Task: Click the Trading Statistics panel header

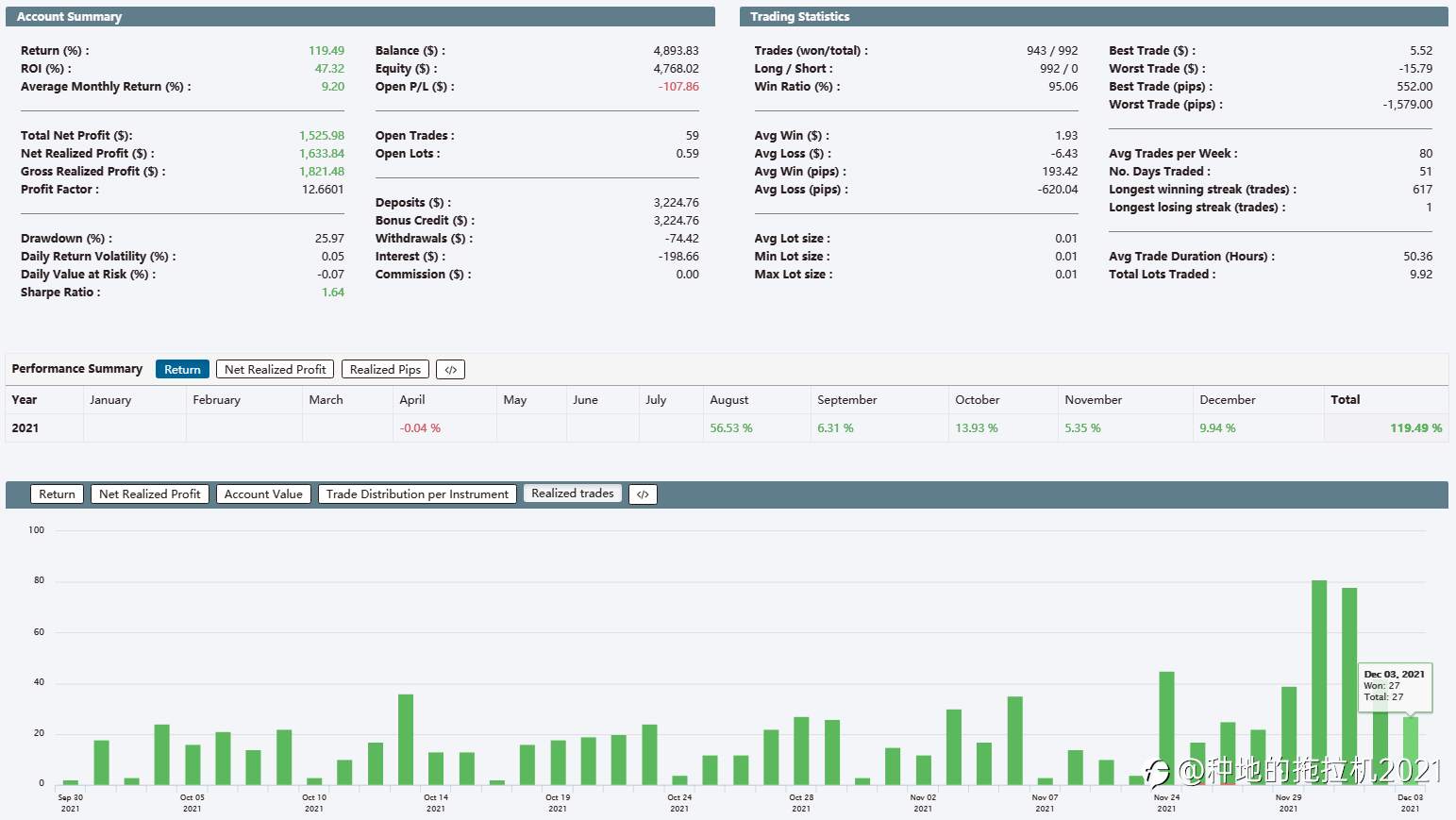Action: [1094, 17]
